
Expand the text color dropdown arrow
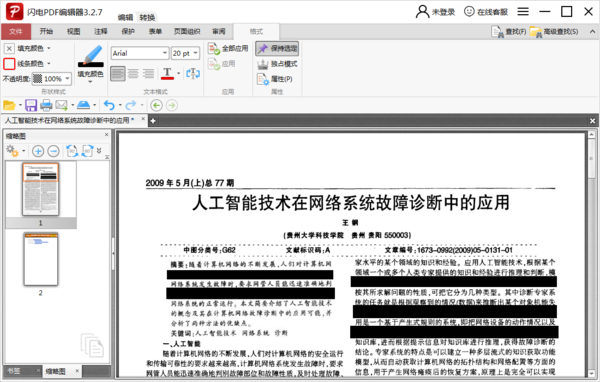coord(178,73)
